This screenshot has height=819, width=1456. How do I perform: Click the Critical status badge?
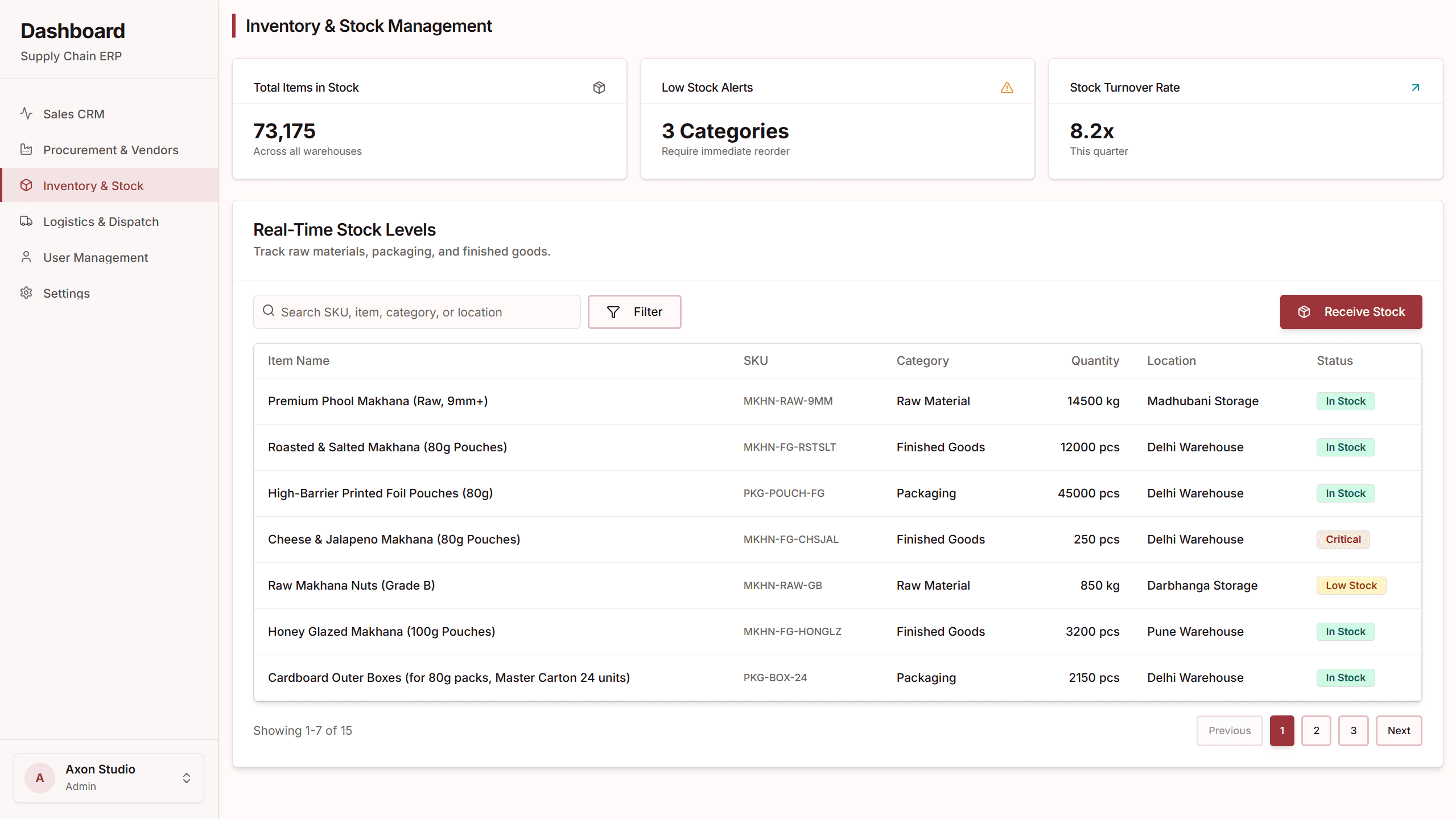[1343, 540]
